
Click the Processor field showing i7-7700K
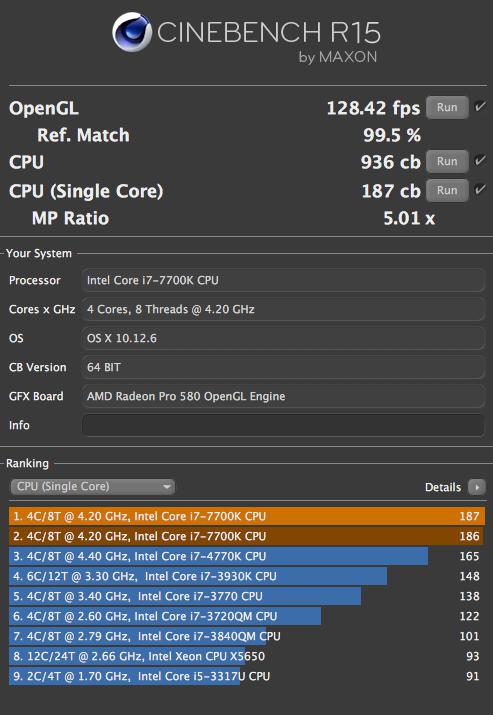[283, 280]
